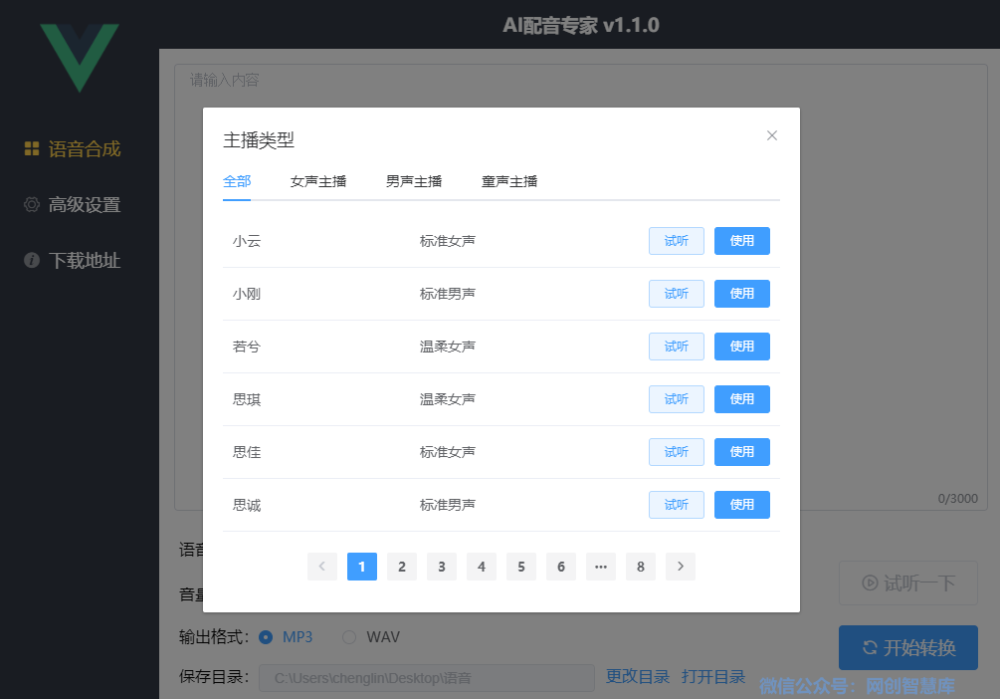Use the 思诚 voice
1000x699 pixels.
coord(742,504)
